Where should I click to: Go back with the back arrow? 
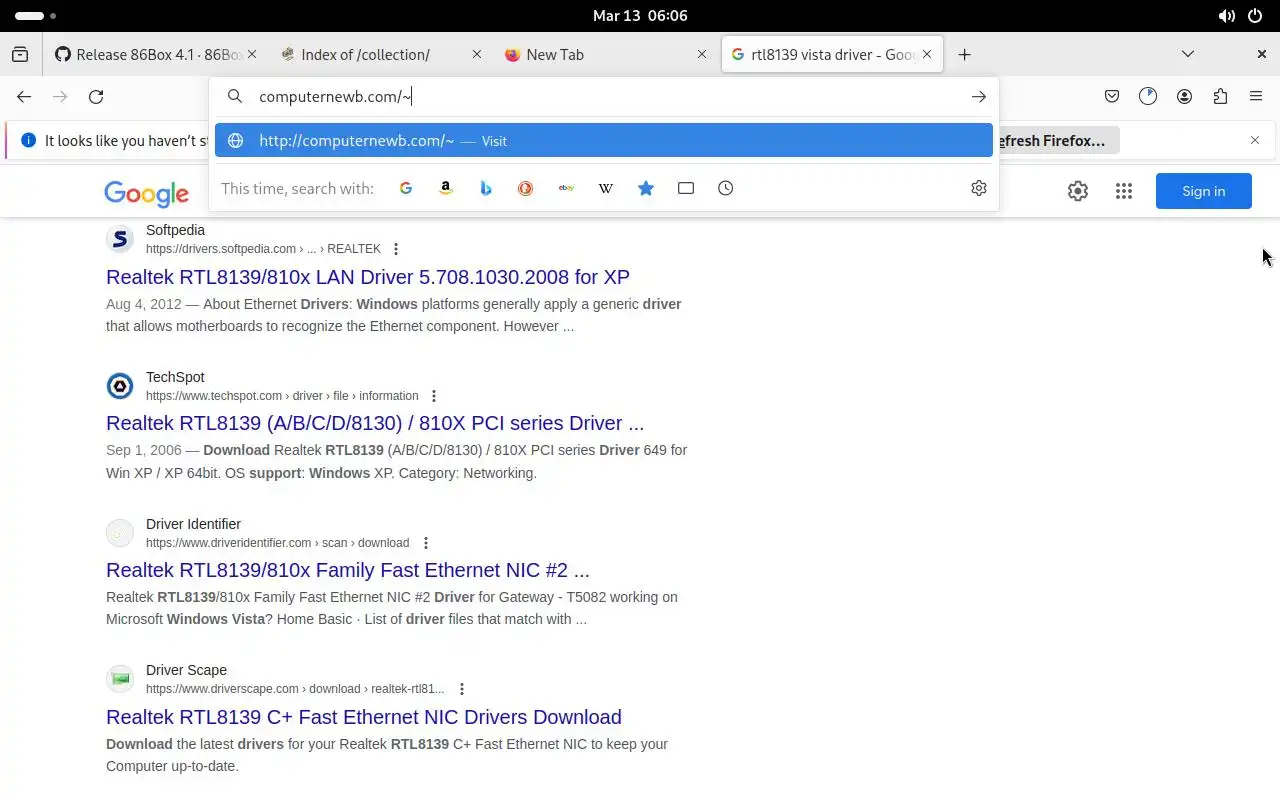coord(24,97)
